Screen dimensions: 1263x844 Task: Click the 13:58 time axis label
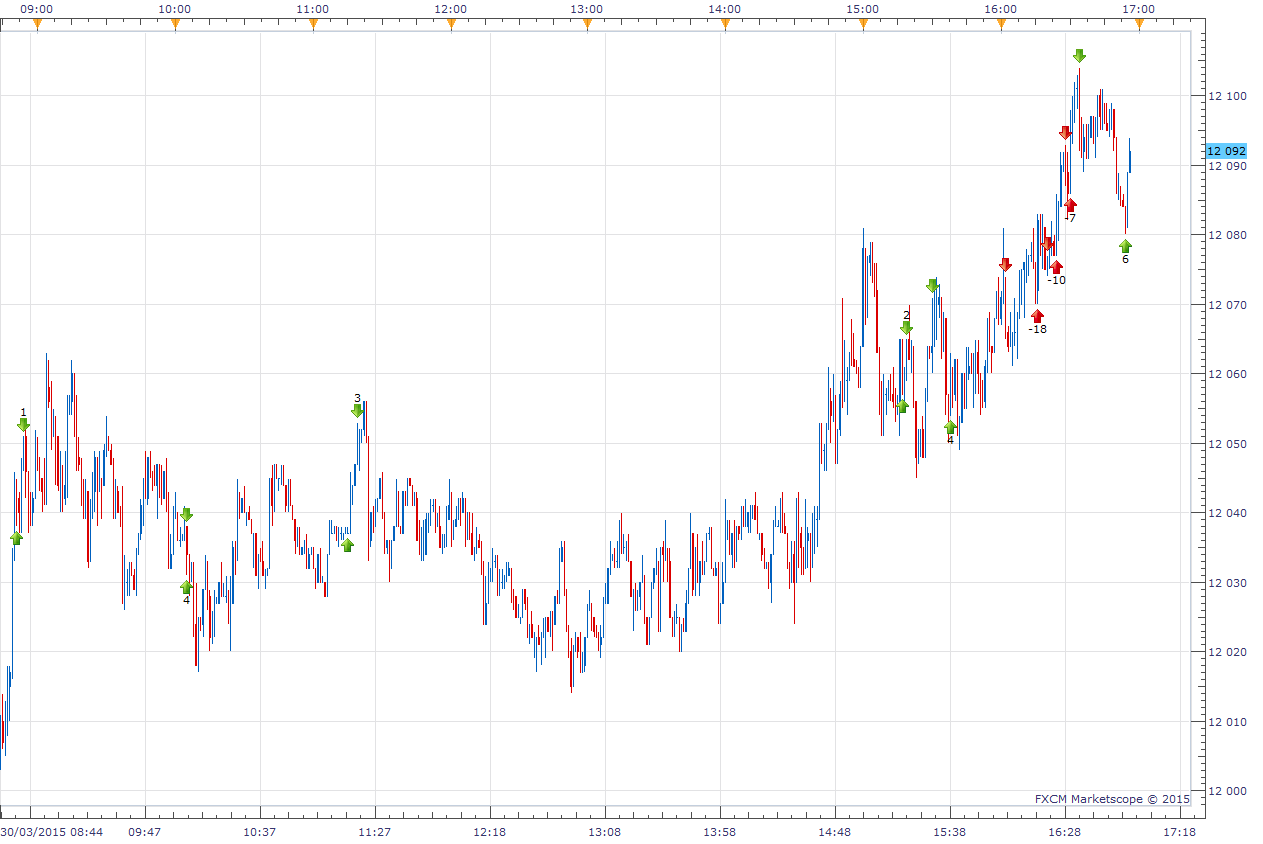[x=720, y=832]
